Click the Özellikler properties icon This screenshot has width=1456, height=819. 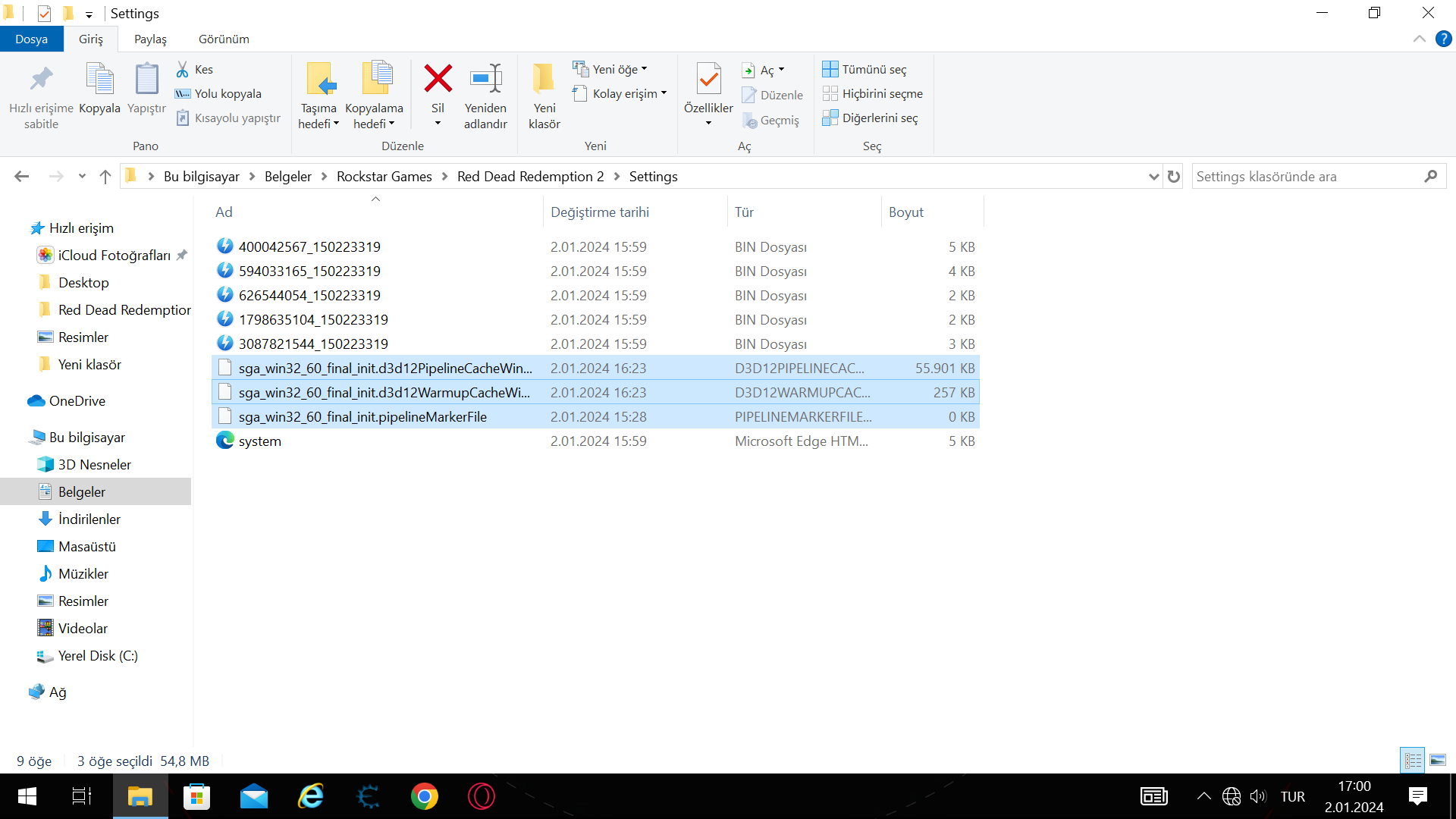(x=708, y=80)
